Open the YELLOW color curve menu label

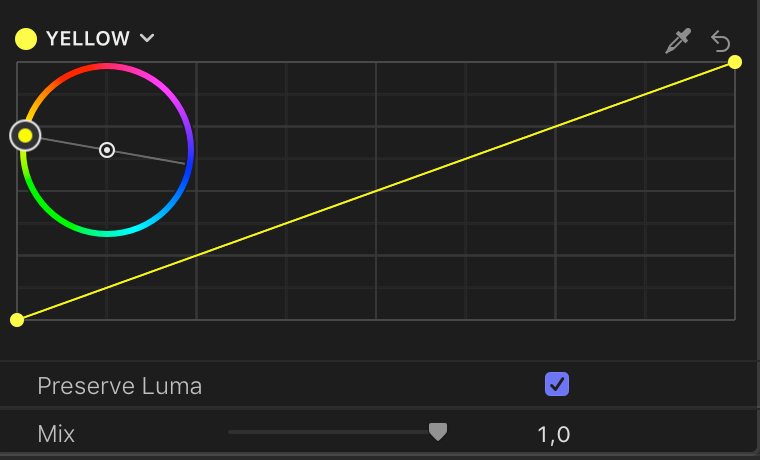[88, 38]
